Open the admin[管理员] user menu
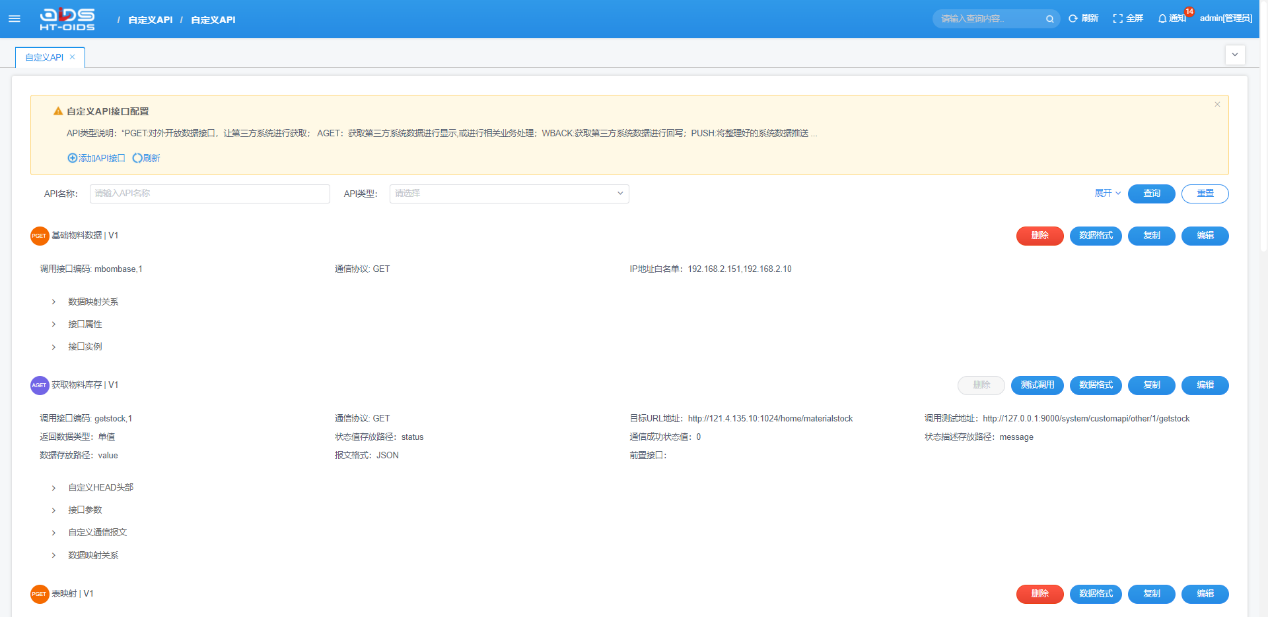 point(1225,19)
